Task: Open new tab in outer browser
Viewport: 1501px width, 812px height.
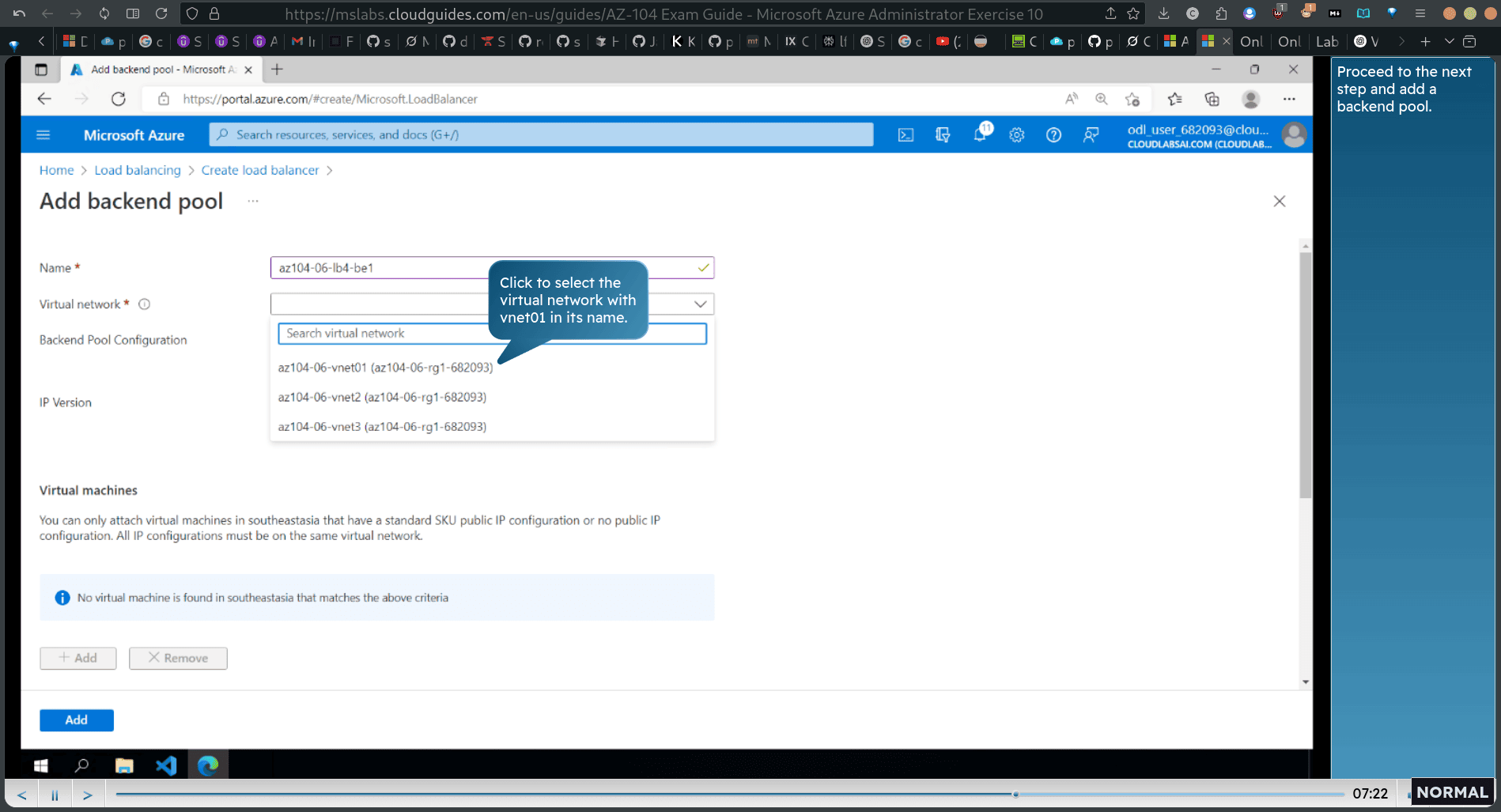Action: [x=1425, y=42]
